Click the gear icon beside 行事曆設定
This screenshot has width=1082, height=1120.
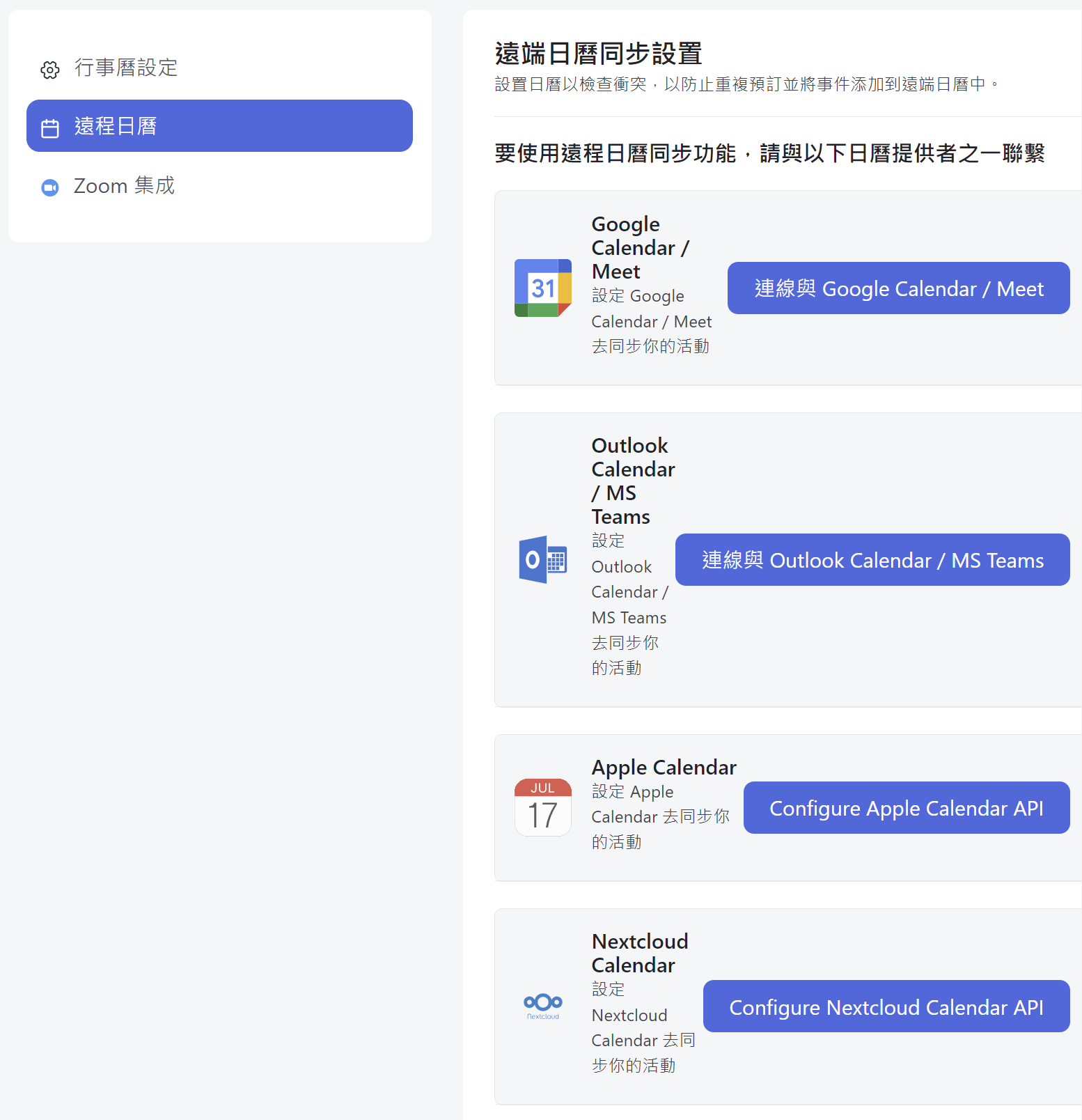pos(50,70)
